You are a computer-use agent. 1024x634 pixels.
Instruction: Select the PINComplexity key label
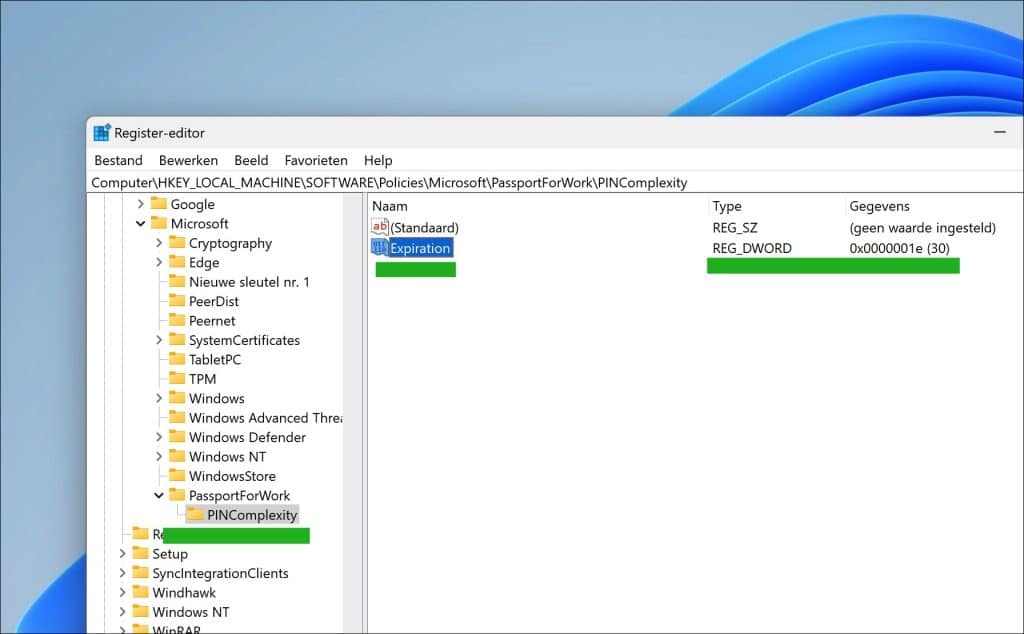(252, 515)
